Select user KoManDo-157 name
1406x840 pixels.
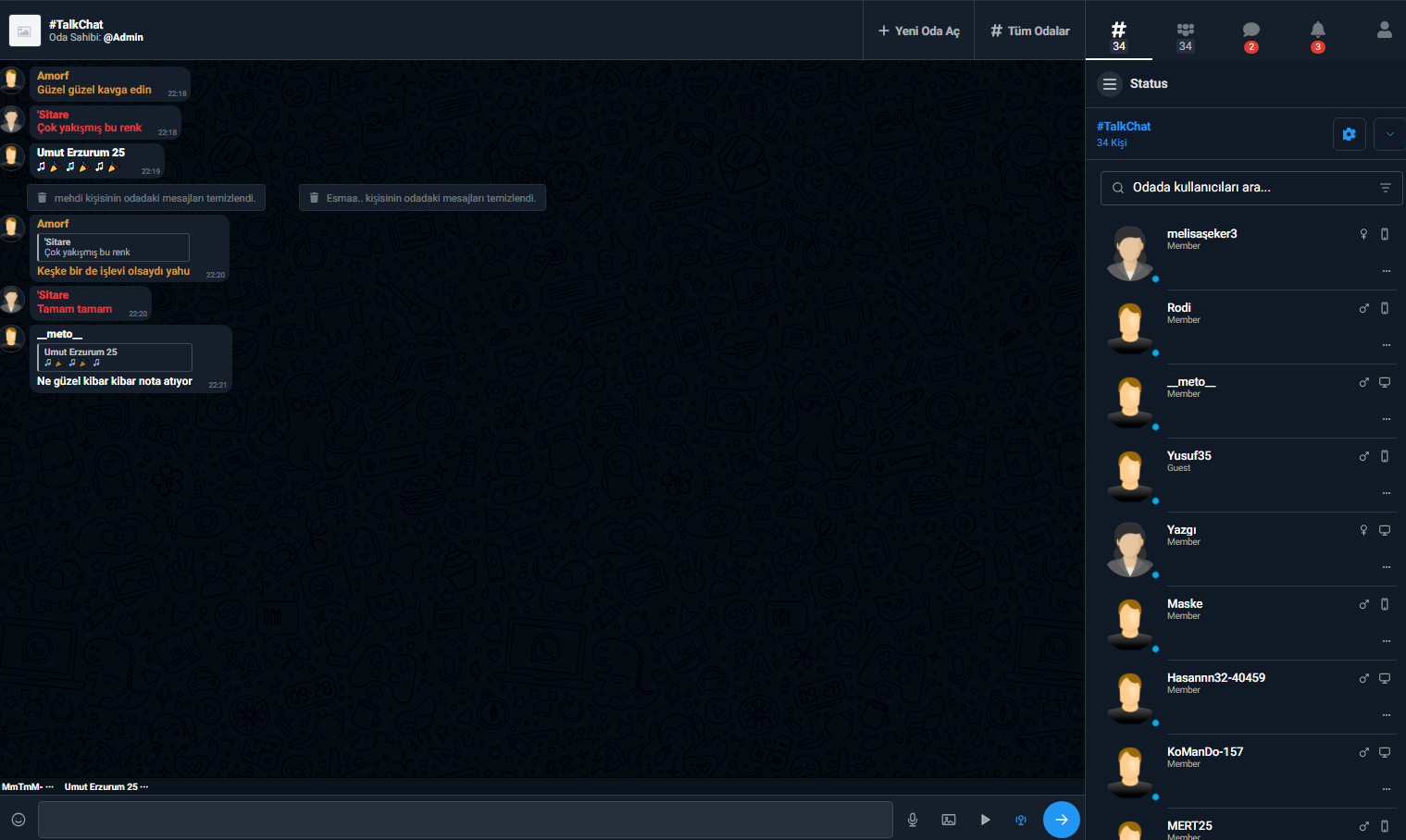1205,752
